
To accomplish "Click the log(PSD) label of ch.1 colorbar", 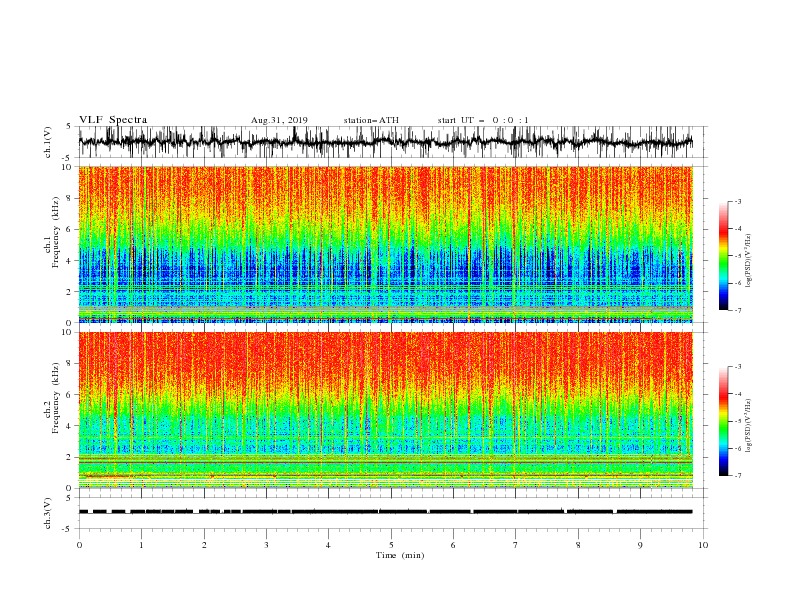I will click(748, 261).
